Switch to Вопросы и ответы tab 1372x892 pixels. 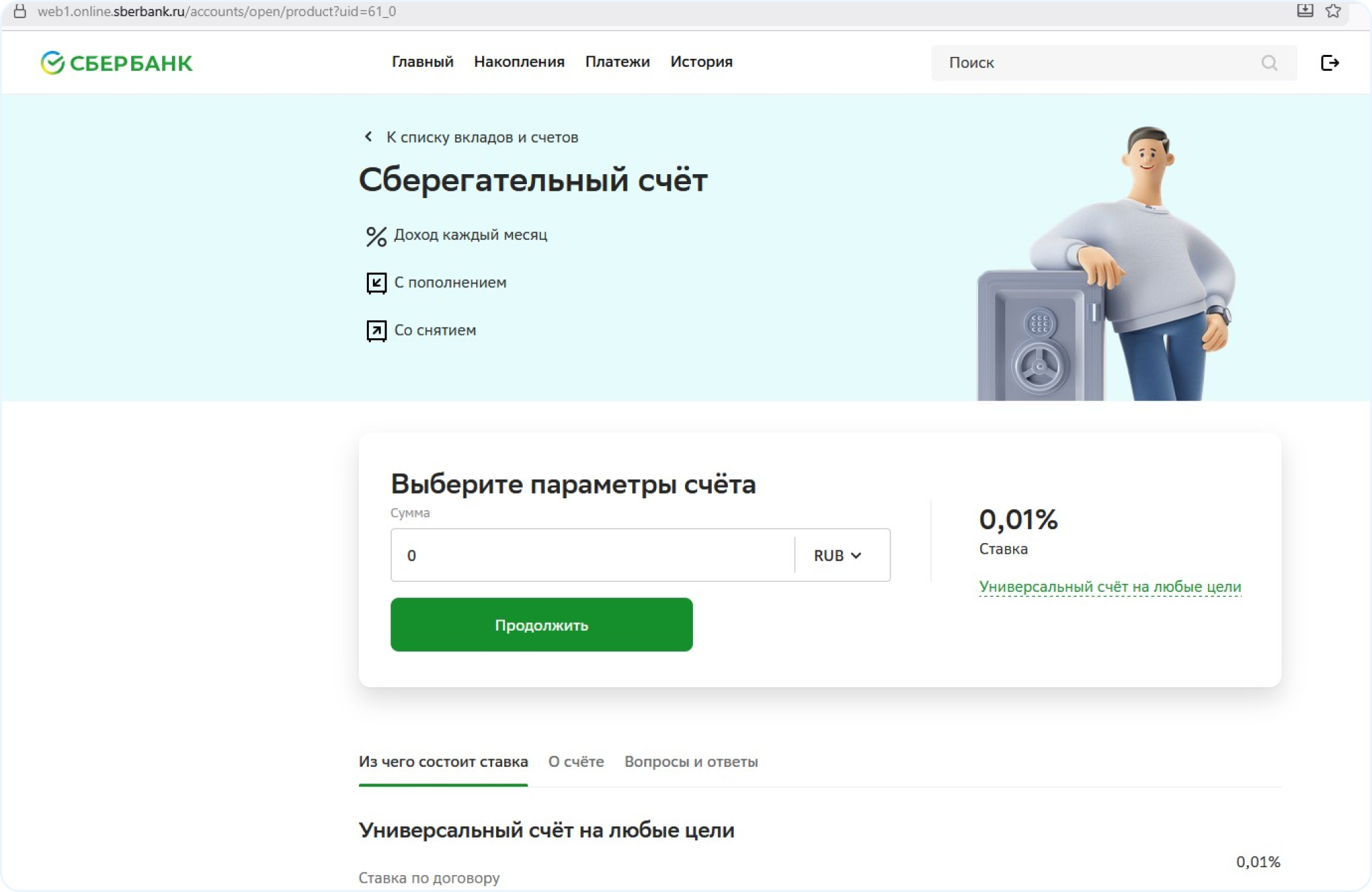[x=691, y=761]
